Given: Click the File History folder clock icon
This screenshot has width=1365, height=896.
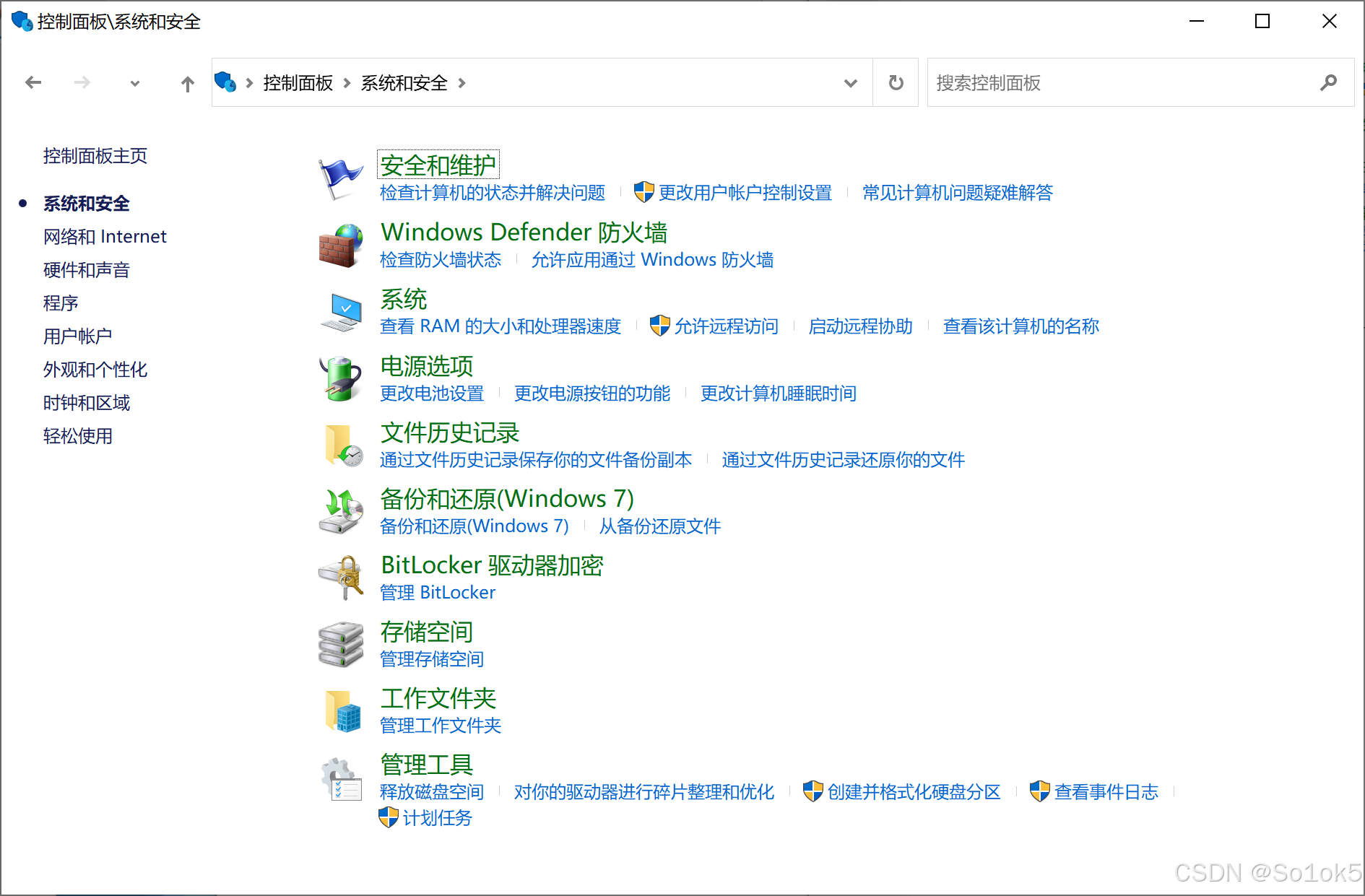Looking at the screenshot, I should 343,445.
